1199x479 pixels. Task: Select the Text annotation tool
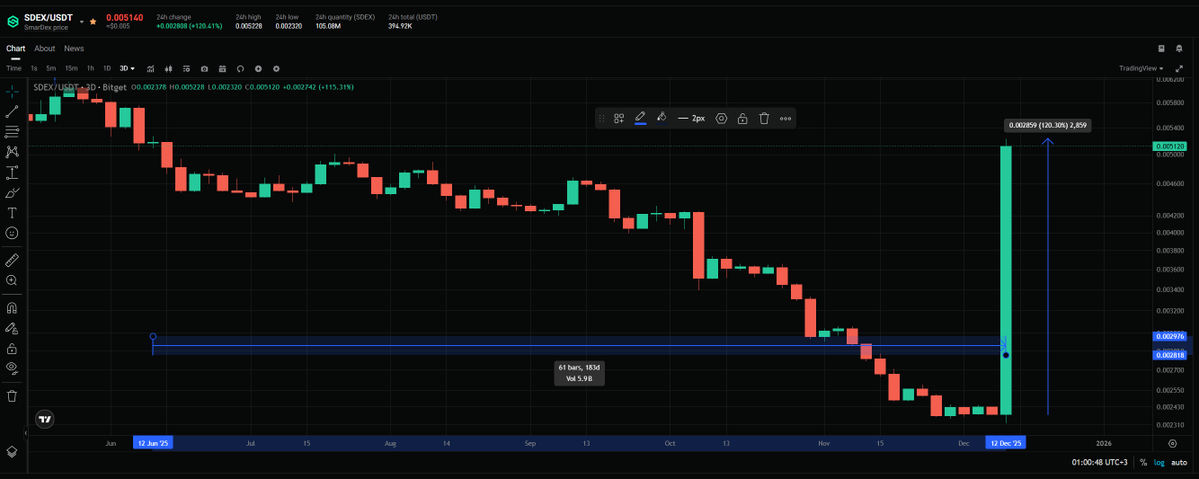(11, 213)
